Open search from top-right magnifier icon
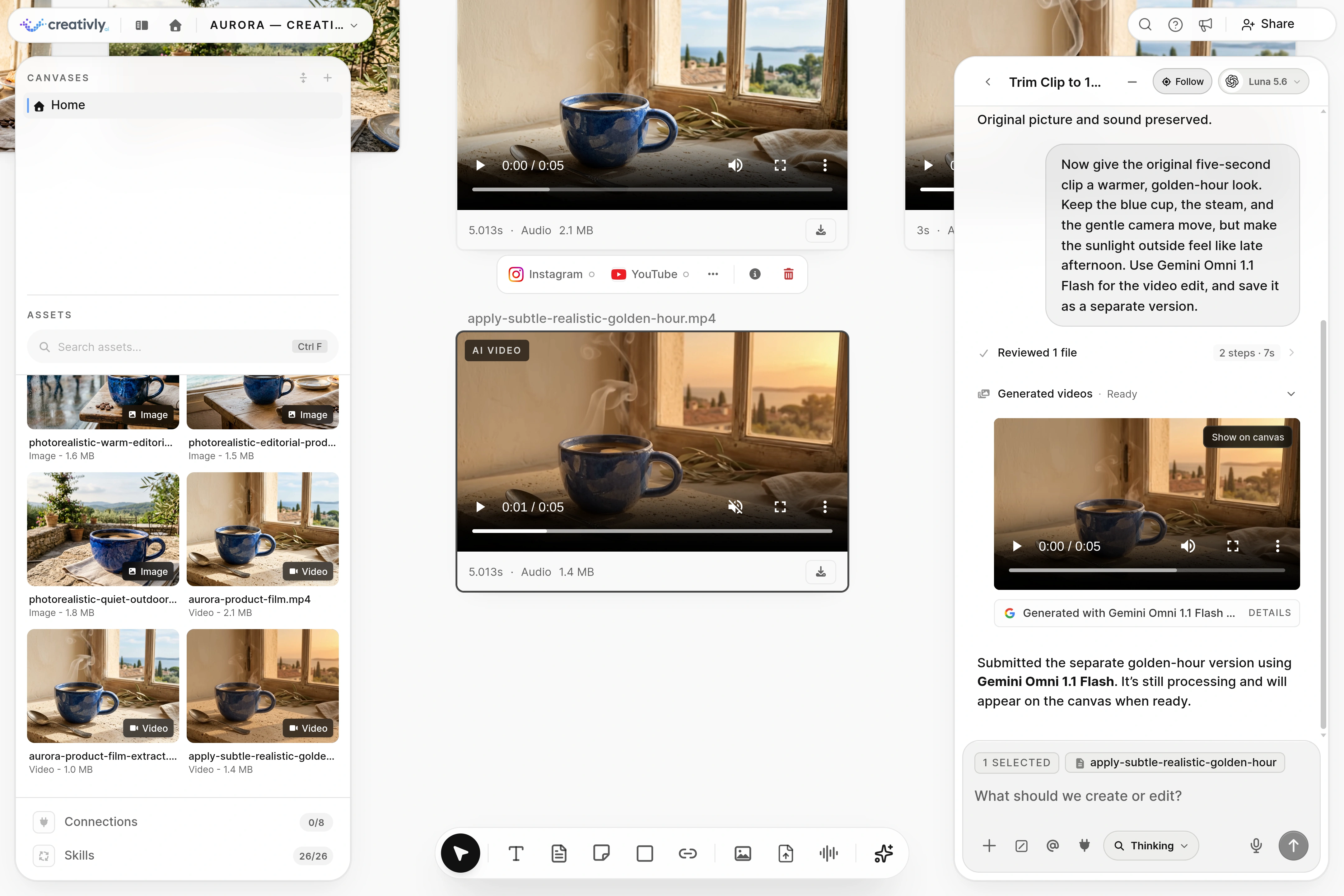Screen dimensions: 1344x896 1145,25
